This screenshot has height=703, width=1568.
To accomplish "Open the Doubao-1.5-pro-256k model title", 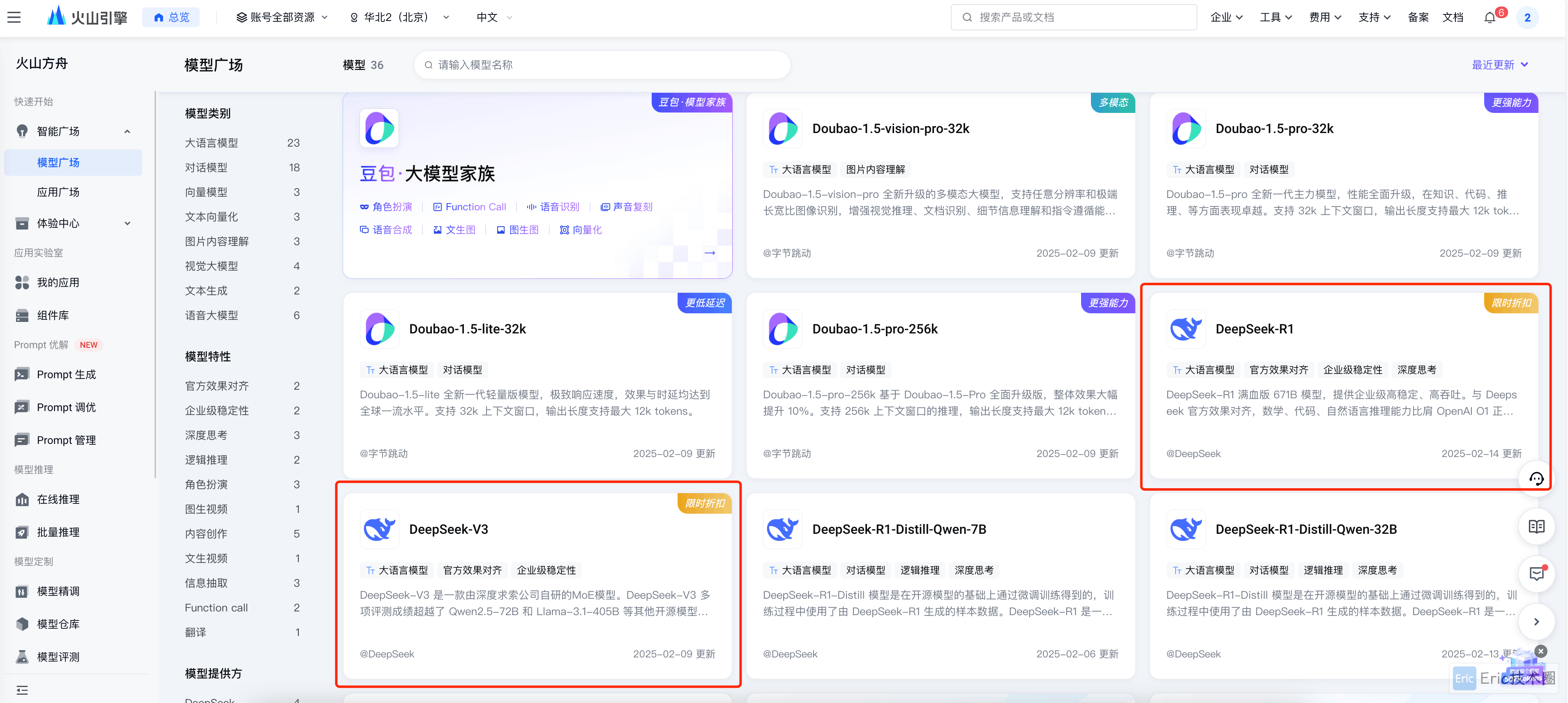I will [x=875, y=329].
